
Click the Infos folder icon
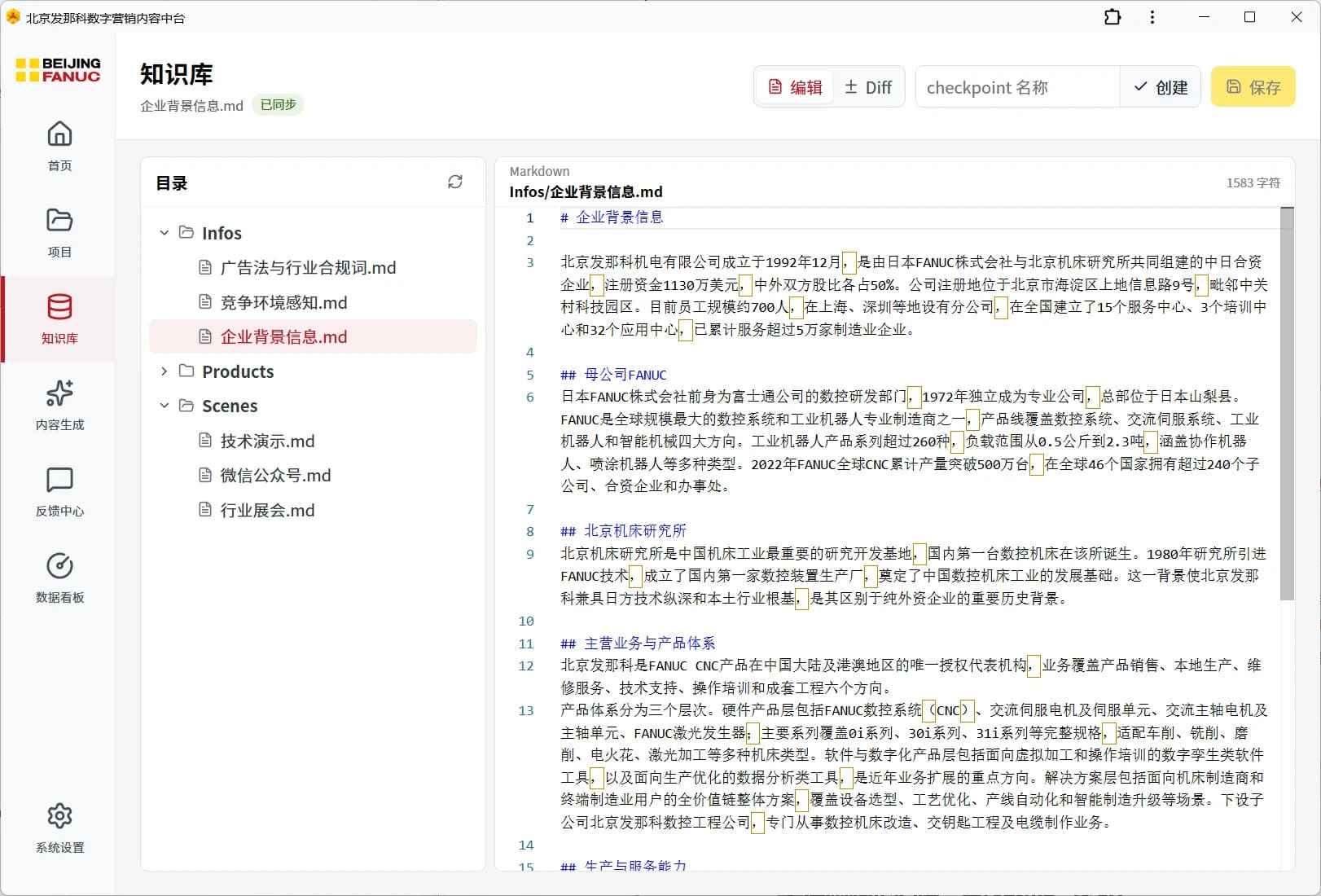(187, 232)
